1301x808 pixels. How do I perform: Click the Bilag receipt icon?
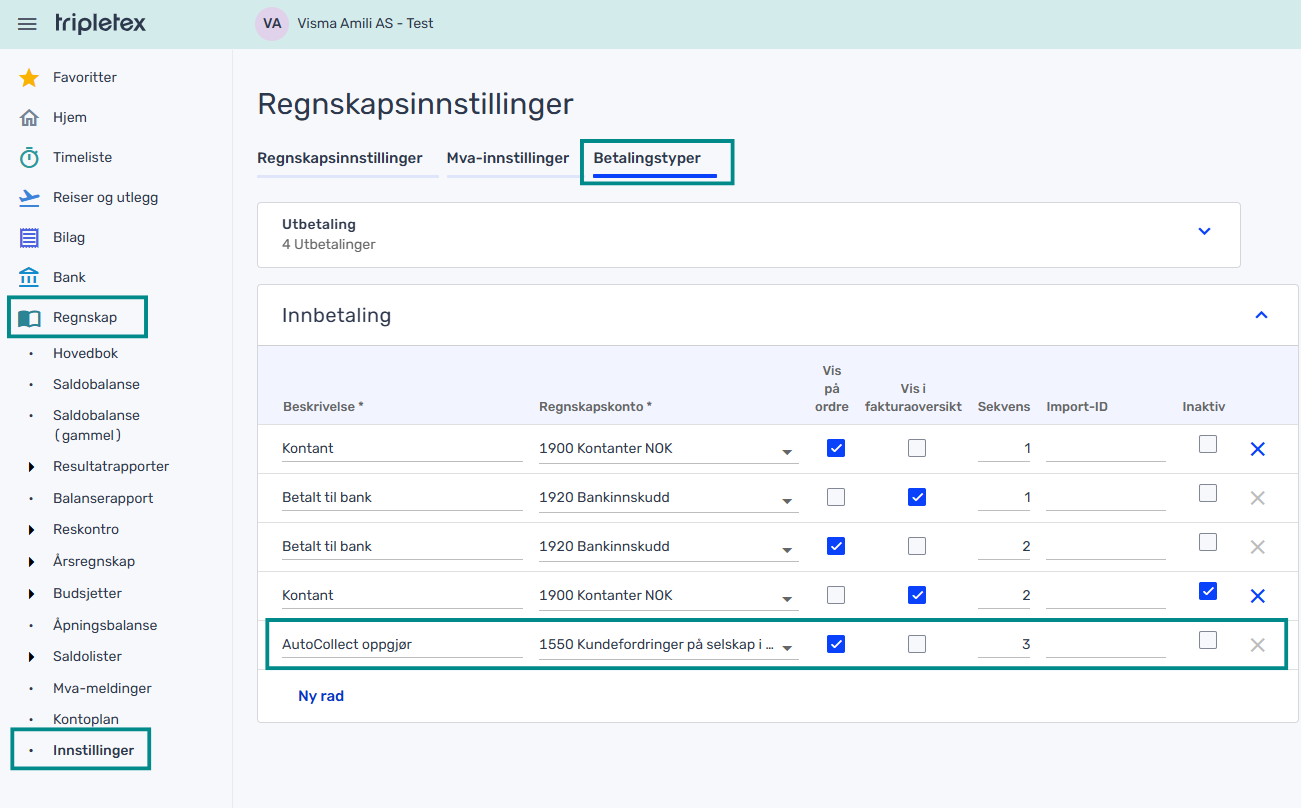[x=29, y=238]
